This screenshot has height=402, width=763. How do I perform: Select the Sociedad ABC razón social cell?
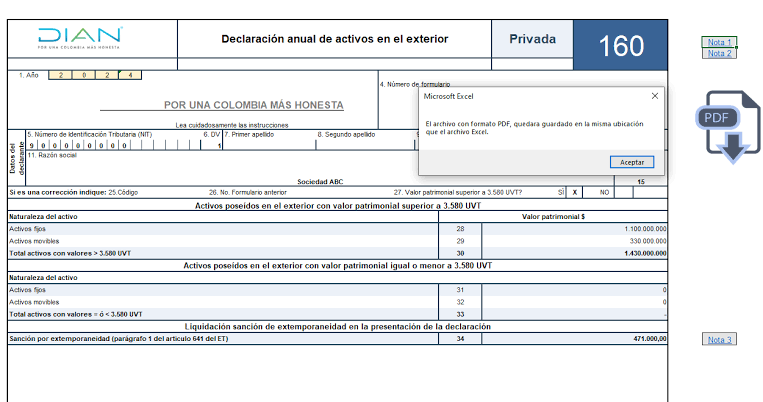[320, 182]
